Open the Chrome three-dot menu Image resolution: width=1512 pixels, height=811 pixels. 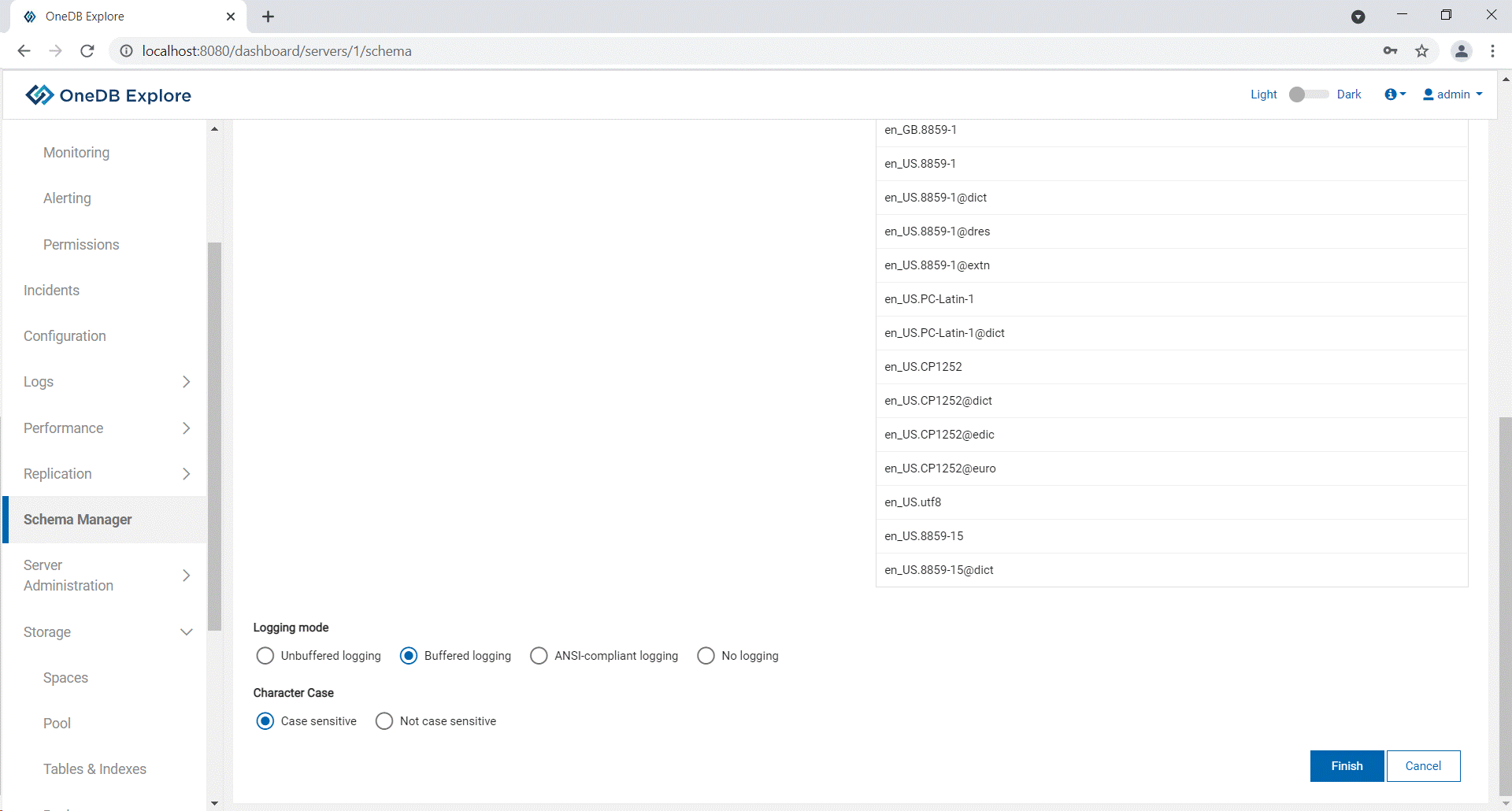tap(1492, 51)
